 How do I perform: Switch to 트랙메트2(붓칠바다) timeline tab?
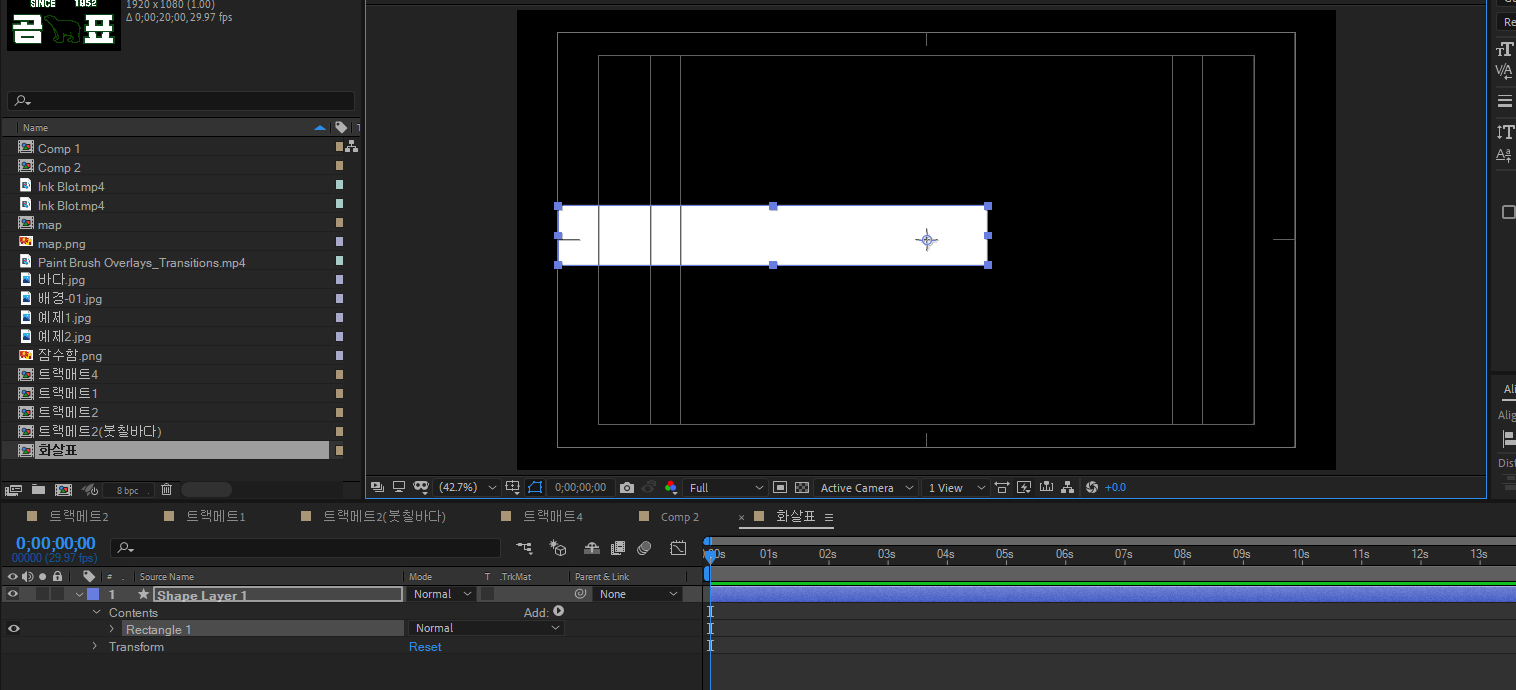click(384, 516)
